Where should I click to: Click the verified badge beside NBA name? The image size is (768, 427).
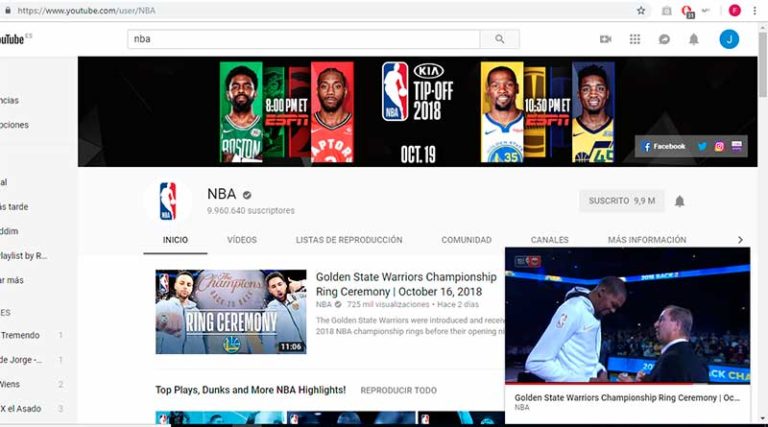(x=247, y=195)
